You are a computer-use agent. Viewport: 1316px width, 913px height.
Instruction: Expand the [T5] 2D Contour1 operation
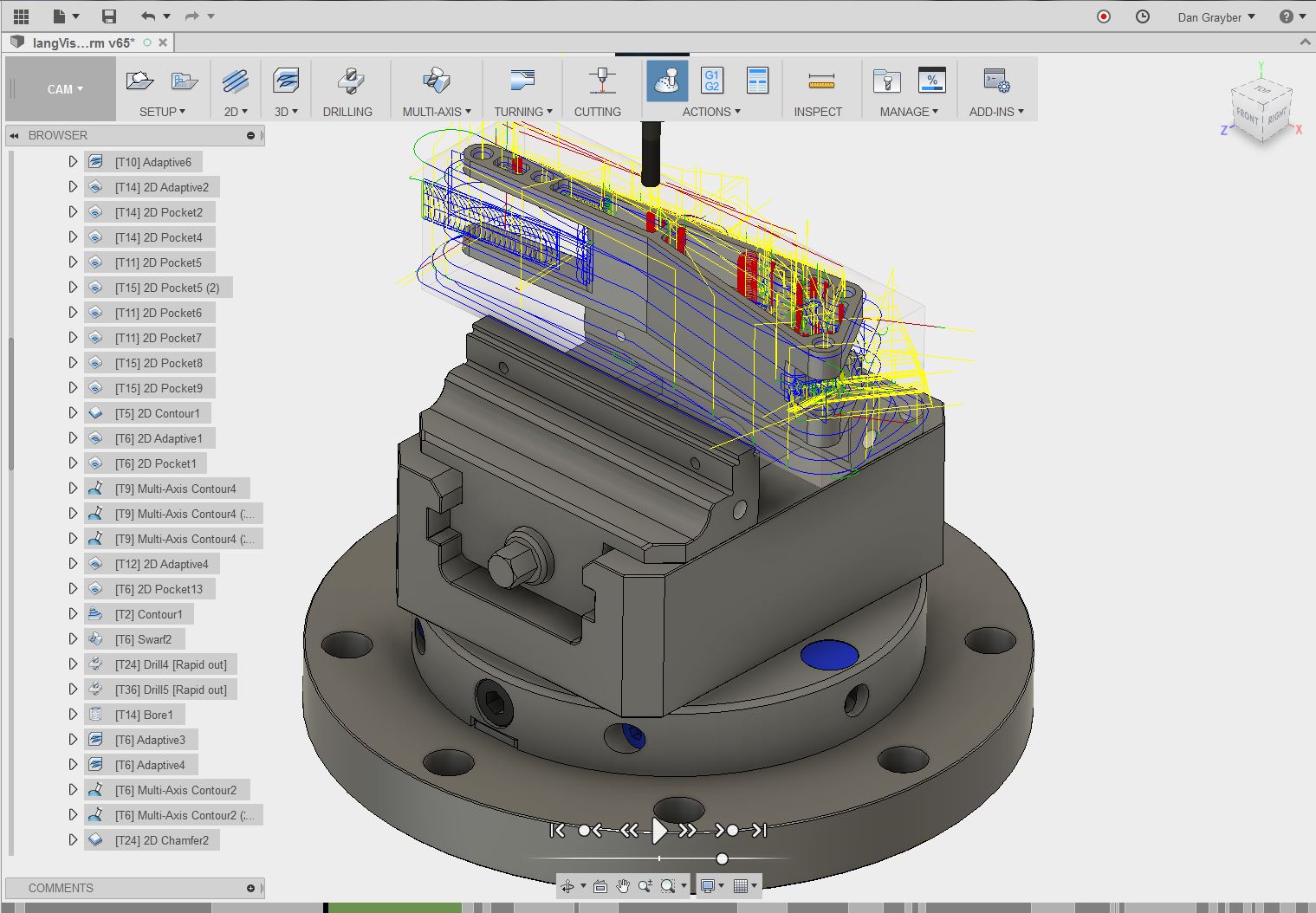click(73, 413)
